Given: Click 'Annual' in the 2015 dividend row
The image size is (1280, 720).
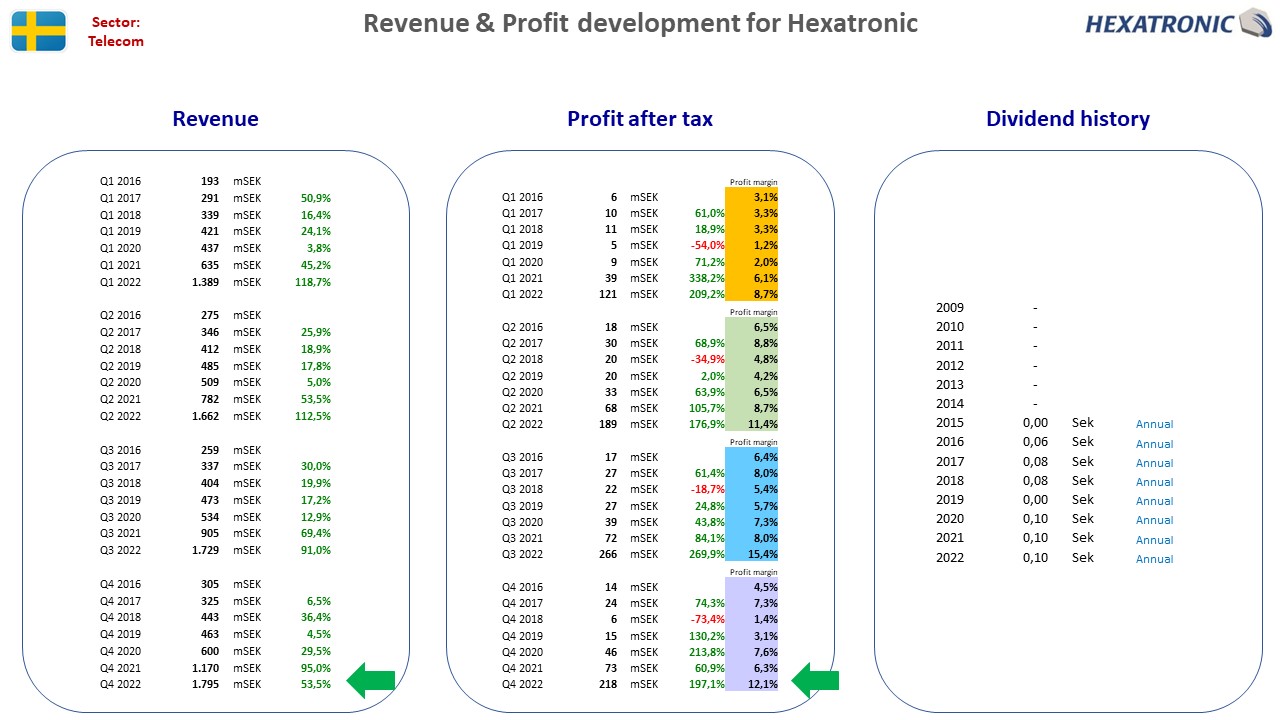Looking at the screenshot, I should (x=1154, y=424).
